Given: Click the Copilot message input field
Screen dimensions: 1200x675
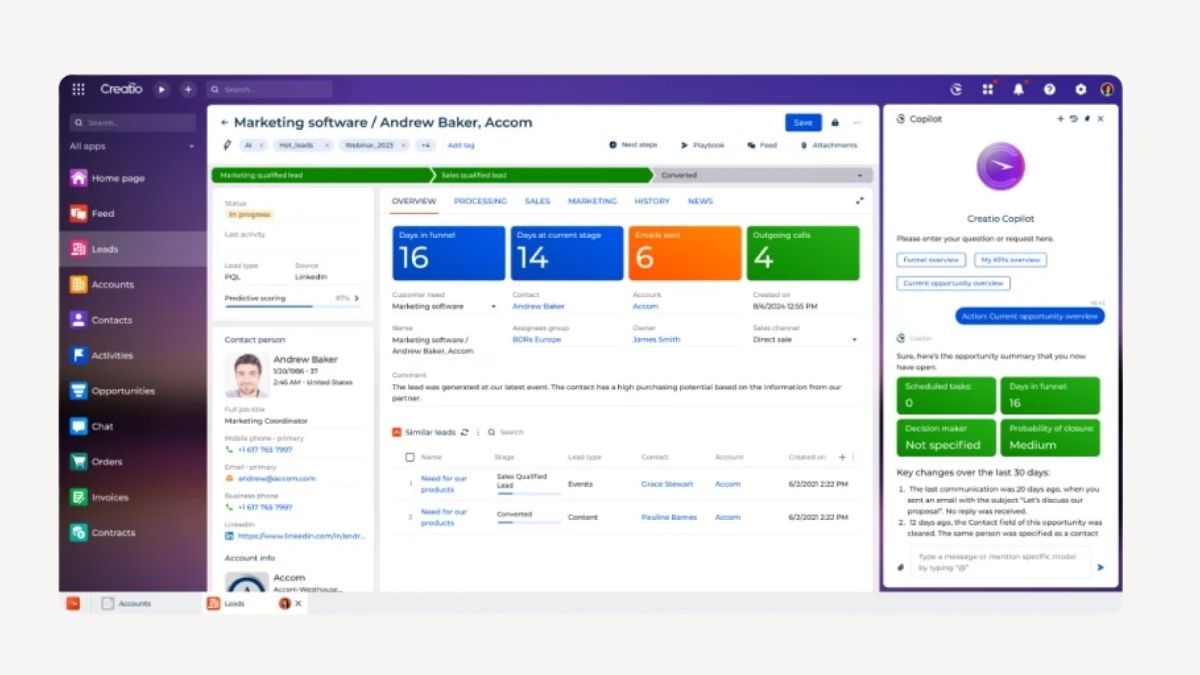Looking at the screenshot, I should coord(1000,561).
